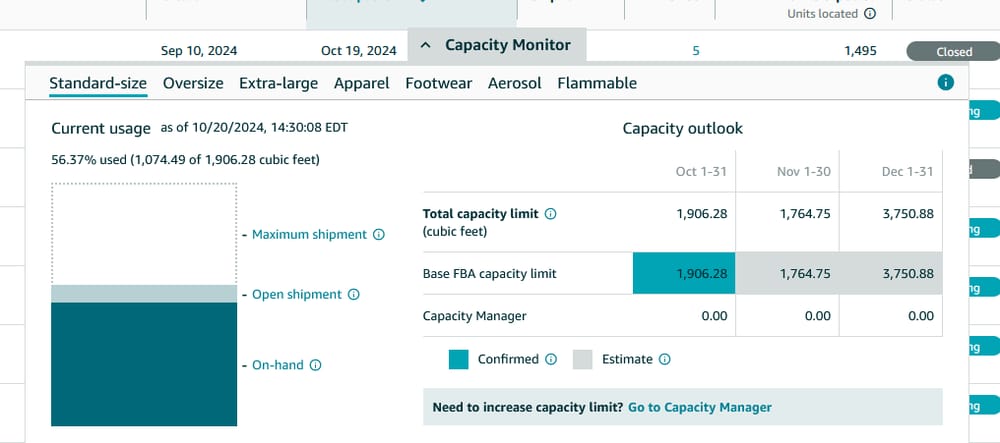Click the info icon next to Maximum shipment
The width and height of the screenshot is (1000, 443).
pos(379,235)
